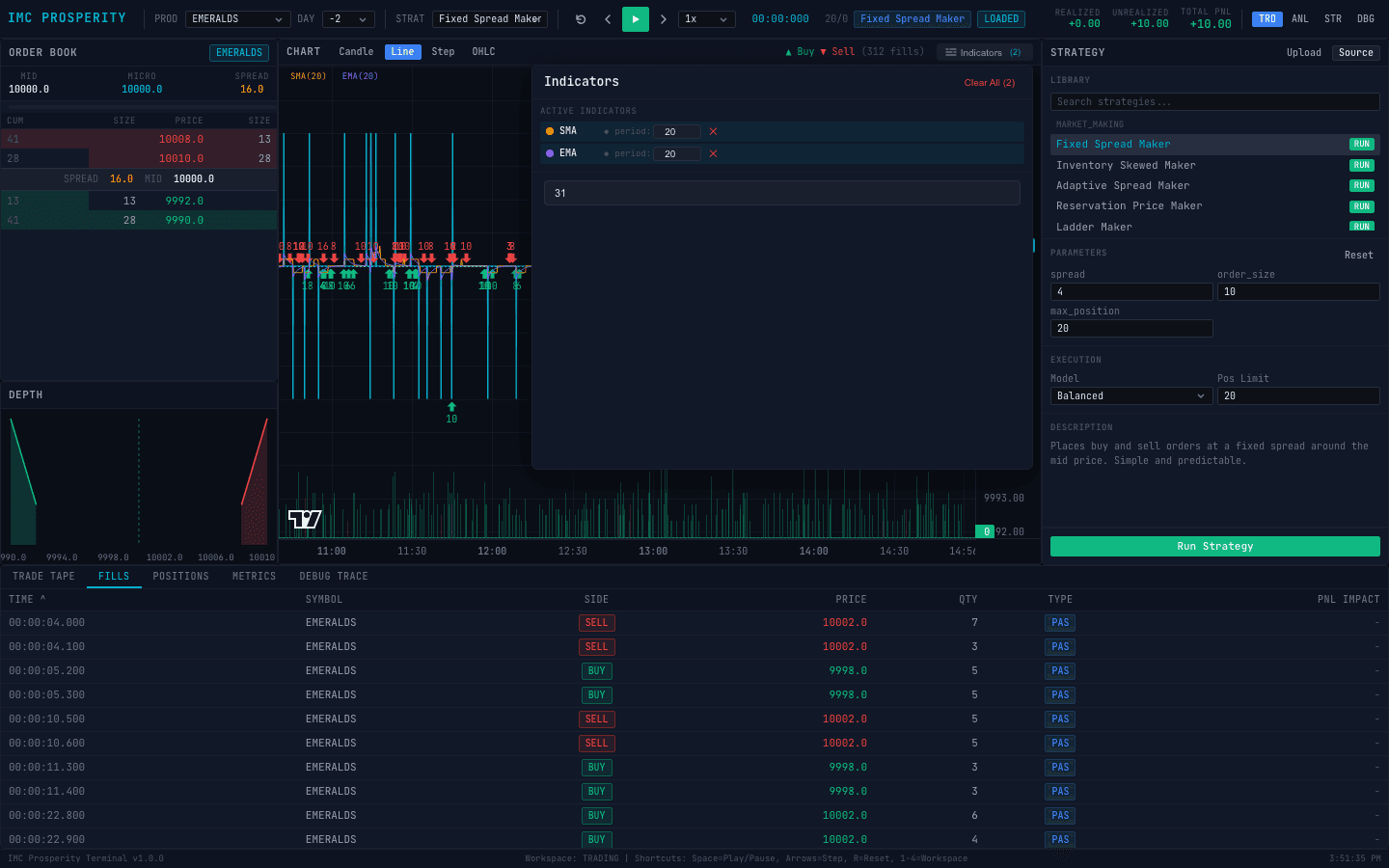Step backward with the left chevron

pos(608,19)
